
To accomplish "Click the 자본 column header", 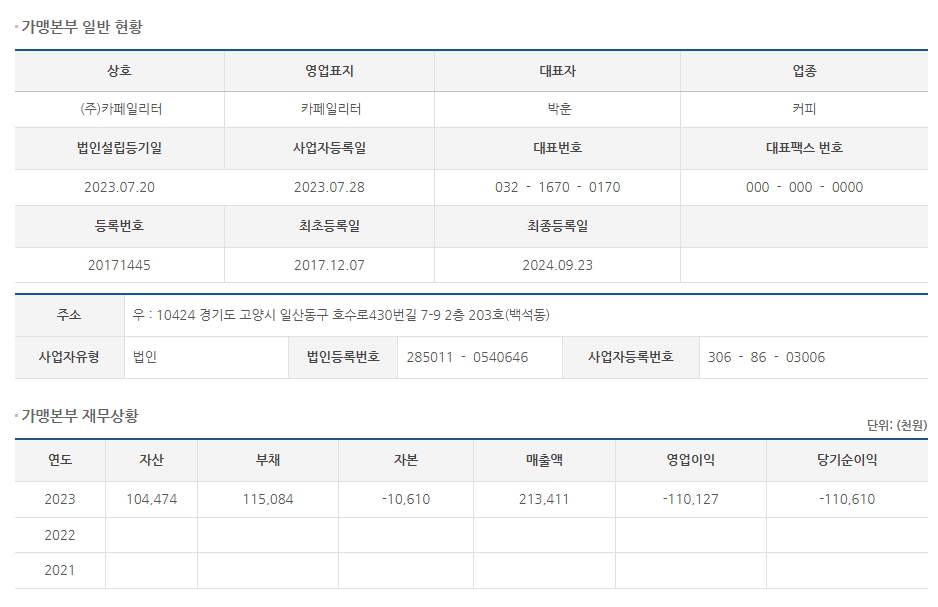I will point(406,460).
